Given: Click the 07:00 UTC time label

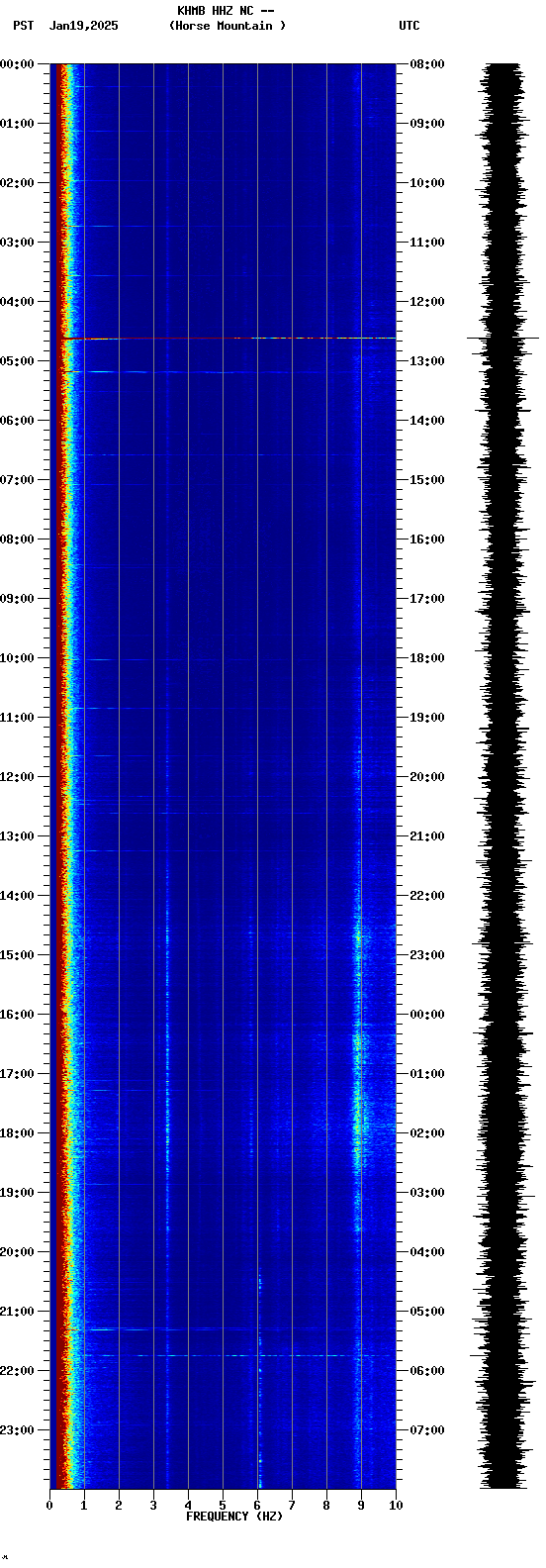Looking at the screenshot, I should (x=427, y=1430).
